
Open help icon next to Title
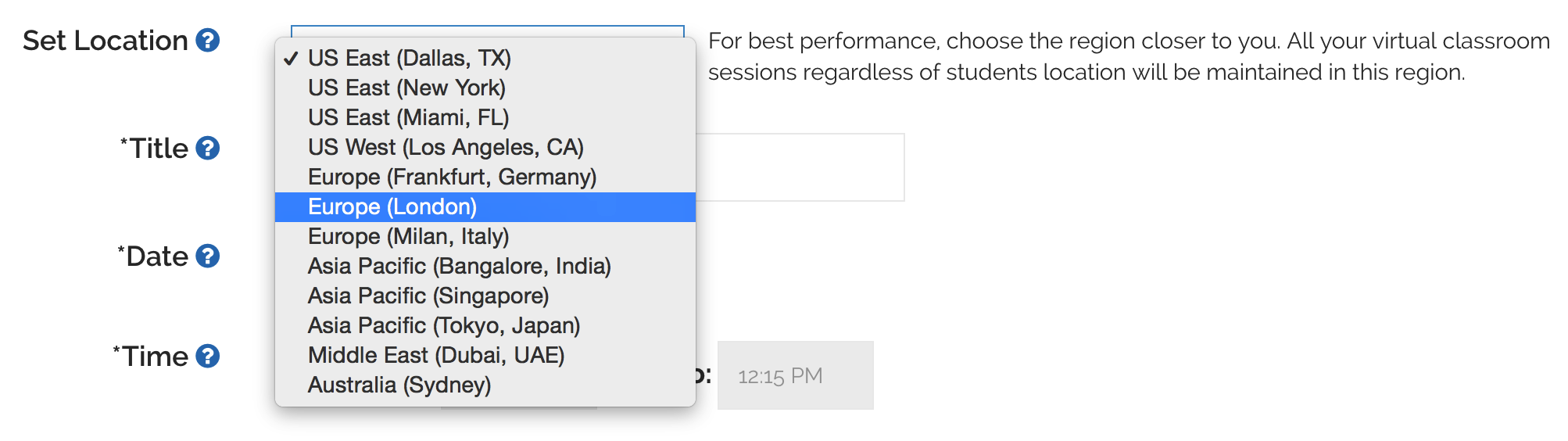pos(207,148)
